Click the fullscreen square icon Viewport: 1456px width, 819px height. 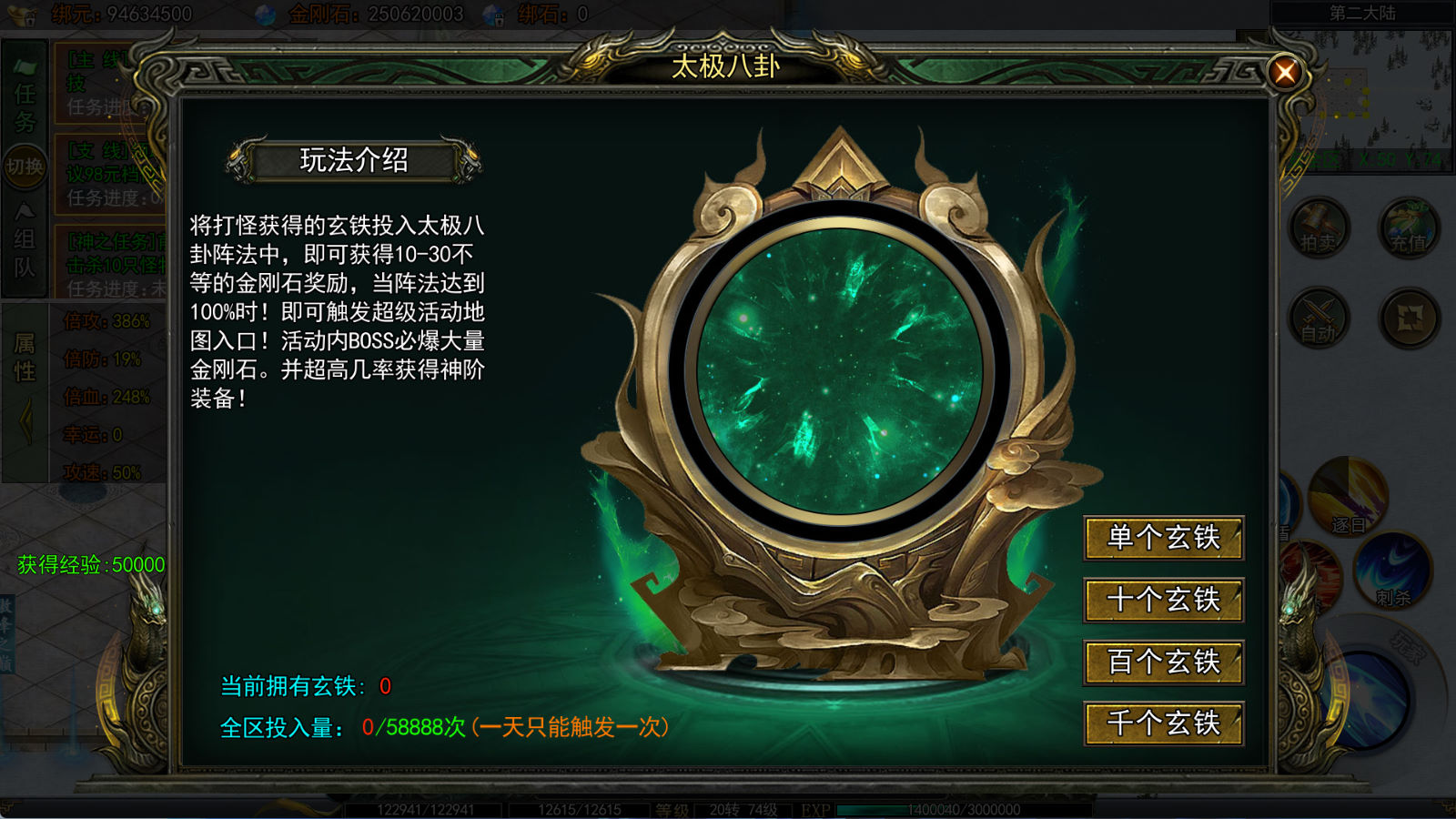pyautogui.click(x=1409, y=318)
